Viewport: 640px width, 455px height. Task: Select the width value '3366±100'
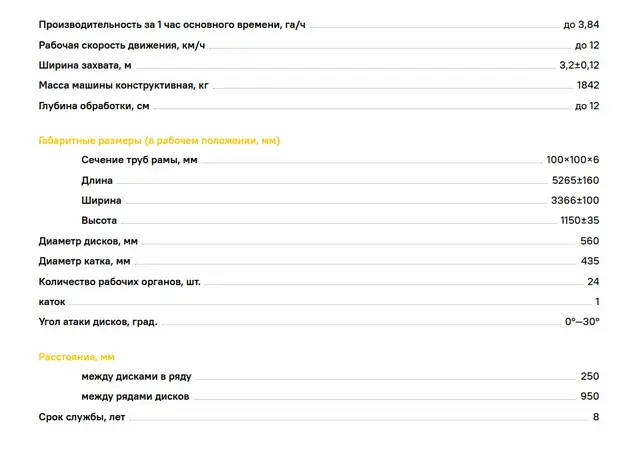point(575,200)
